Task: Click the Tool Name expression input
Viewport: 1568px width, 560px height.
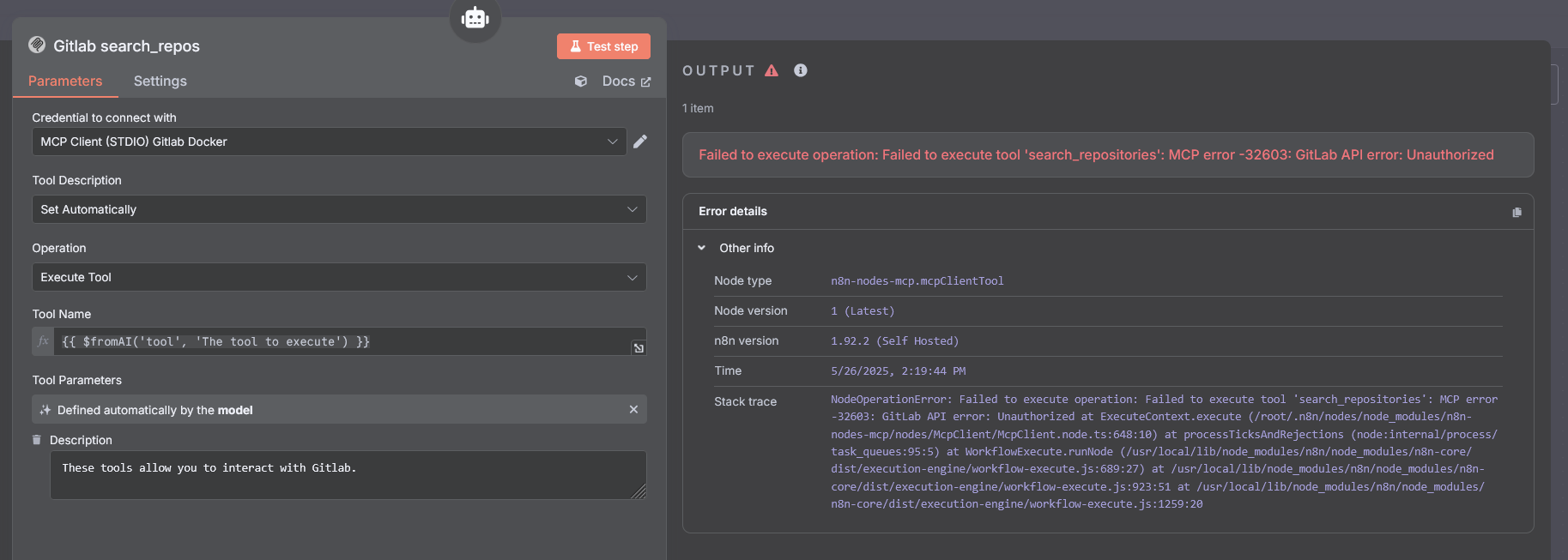Action: [x=343, y=341]
